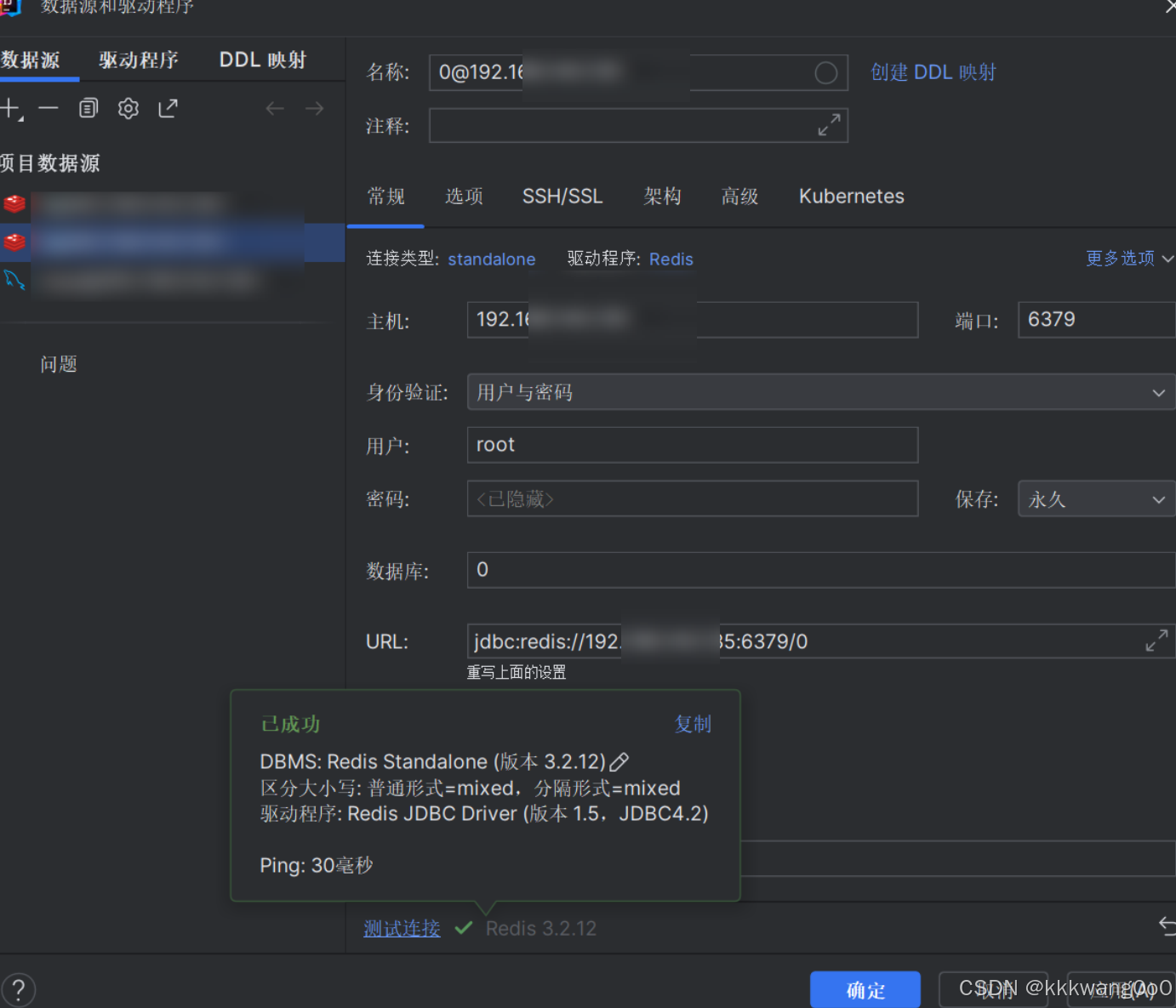Click the make global export arrow icon

click(168, 108)
